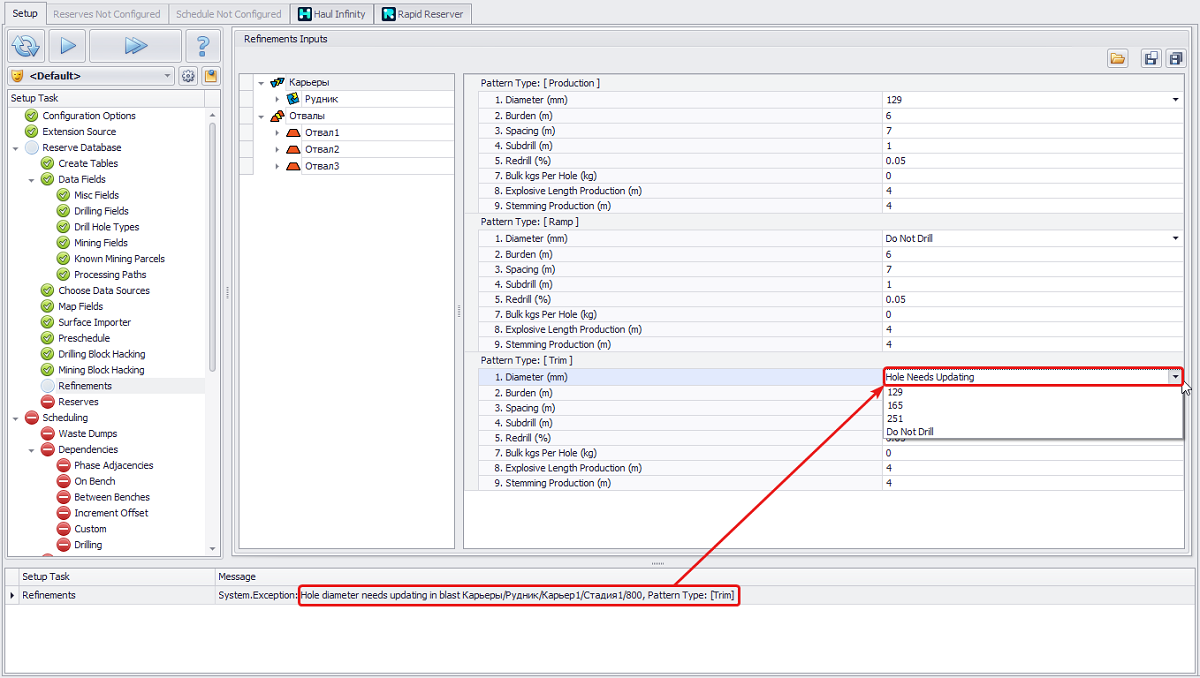The height and width of the screenshot is (678, 1200).
Task: Open the help question mark button
Action: [x=203, y=46]
